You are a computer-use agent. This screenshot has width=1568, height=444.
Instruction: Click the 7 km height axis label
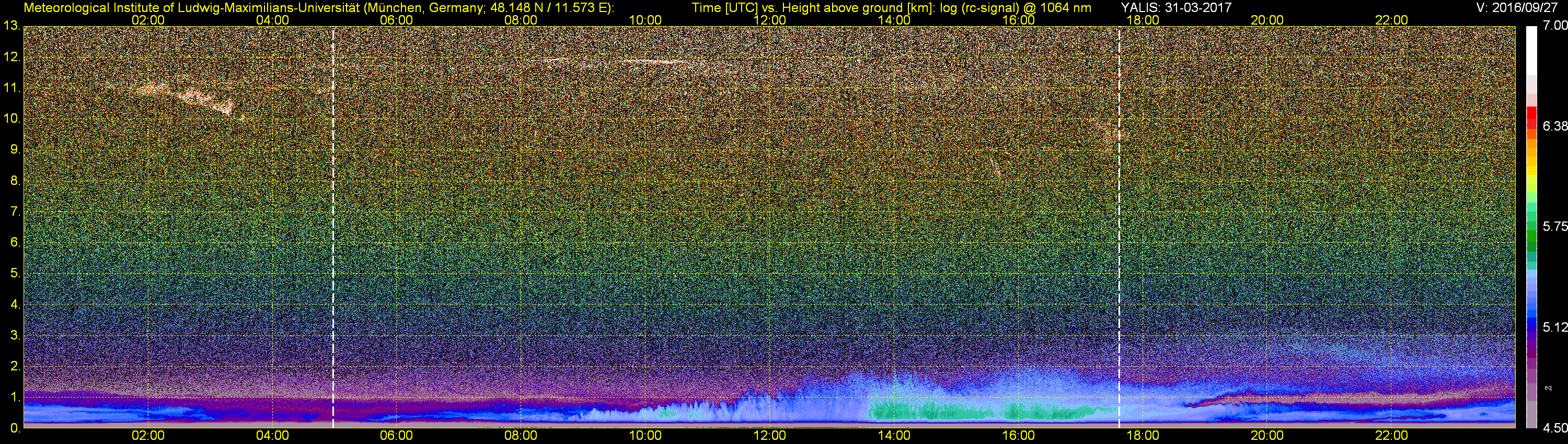point(15,212)
